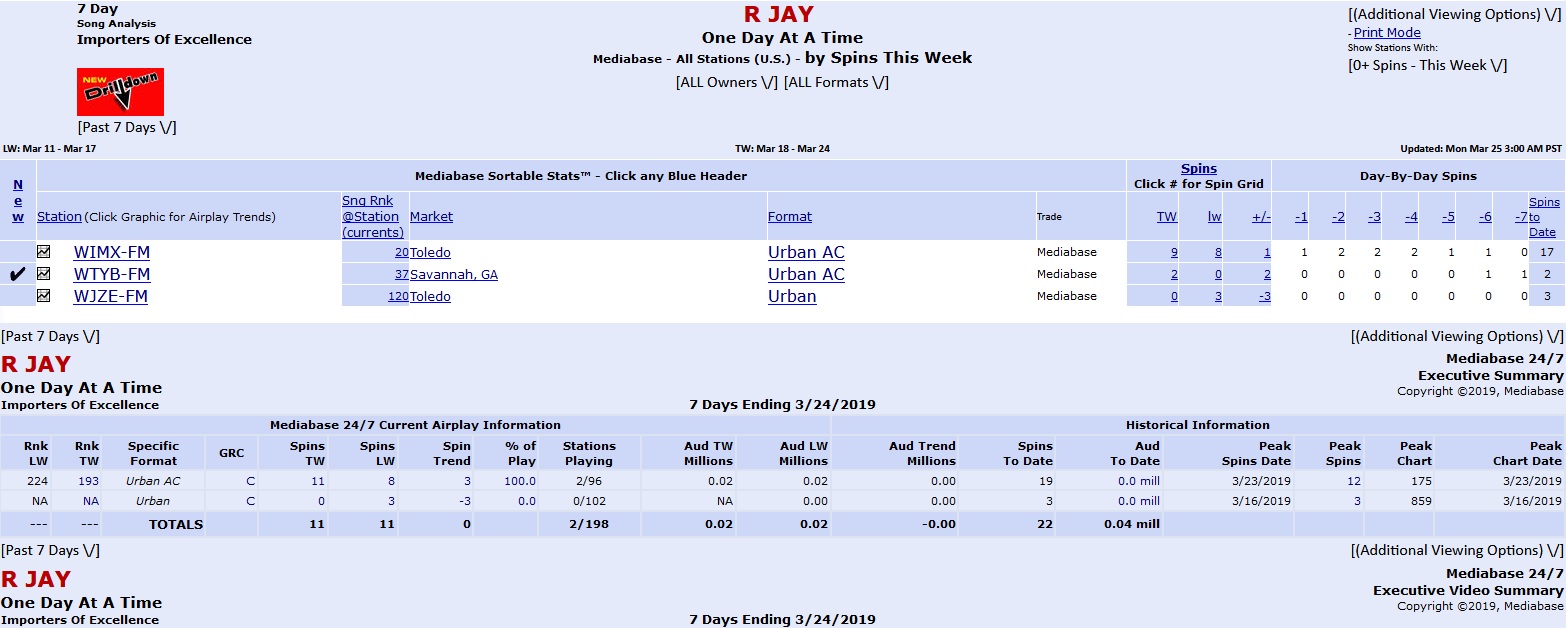Open the WJZE-FM station link
The width and height of the screenshot is (1566, 628).
110,296
